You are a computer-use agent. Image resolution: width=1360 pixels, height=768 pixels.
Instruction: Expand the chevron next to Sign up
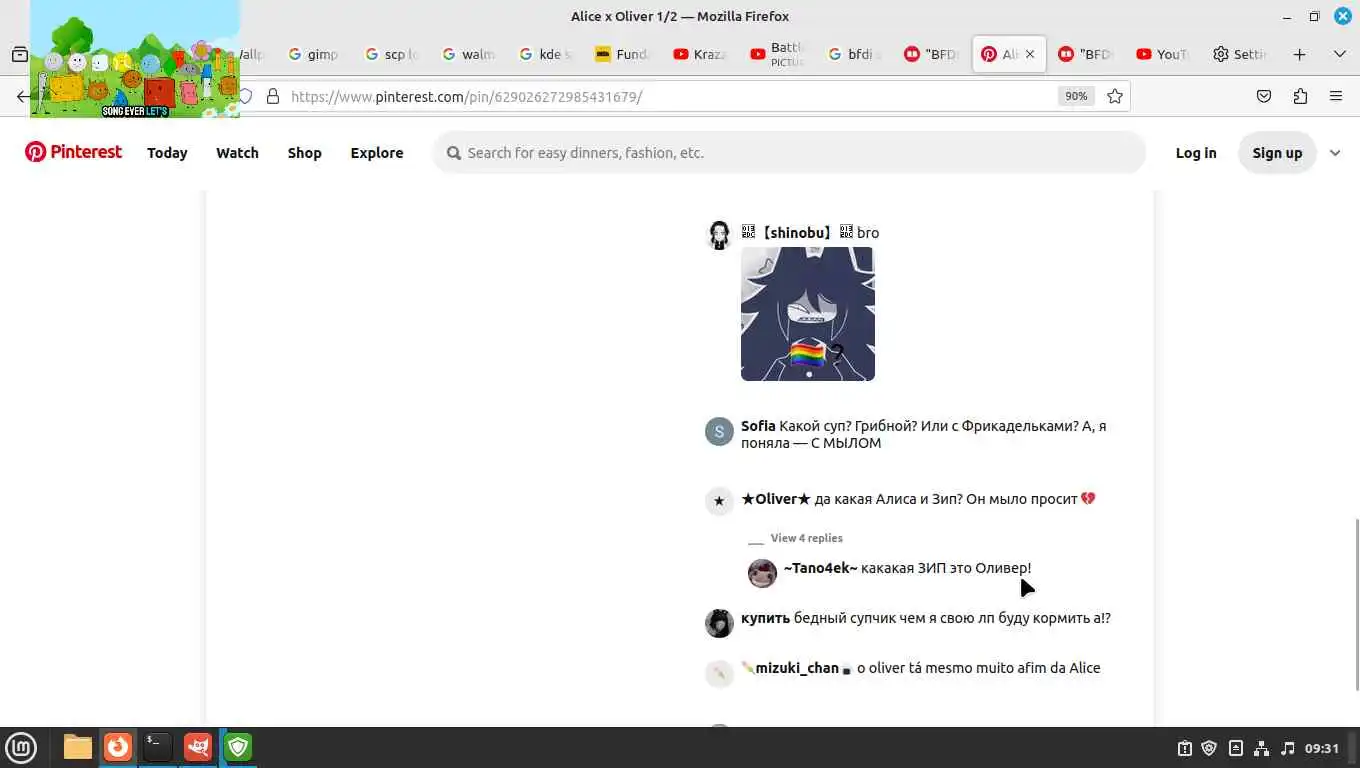[1335, 153]
